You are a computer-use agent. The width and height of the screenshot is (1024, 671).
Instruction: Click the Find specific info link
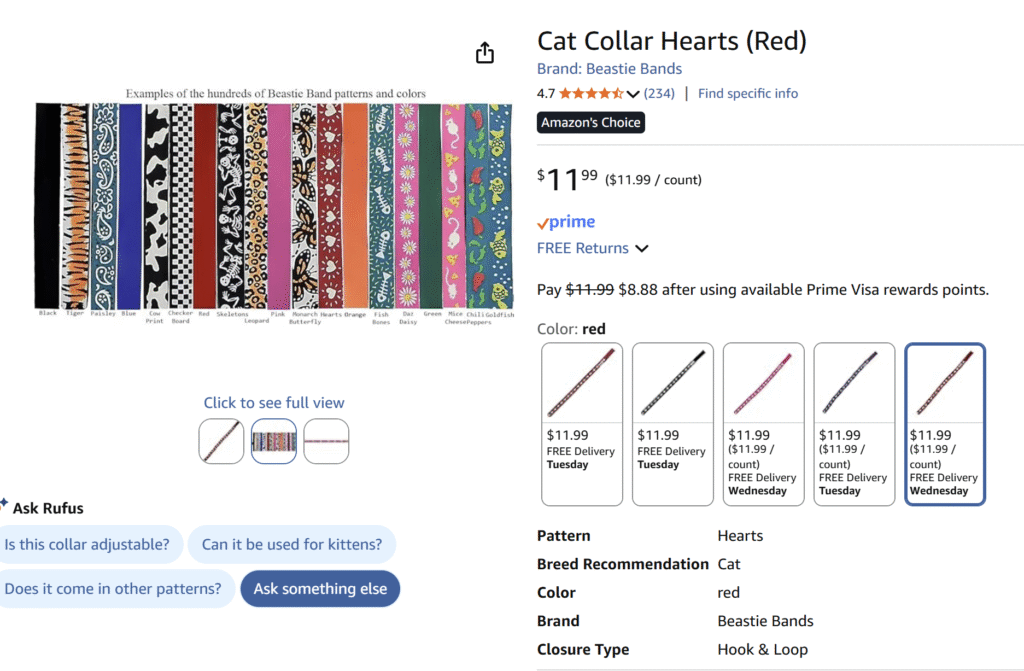pos(748,94)
